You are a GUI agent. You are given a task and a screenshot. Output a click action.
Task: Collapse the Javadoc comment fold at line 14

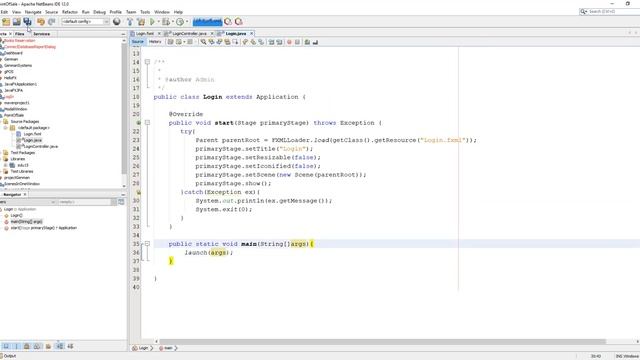click(x=147, y=62)
